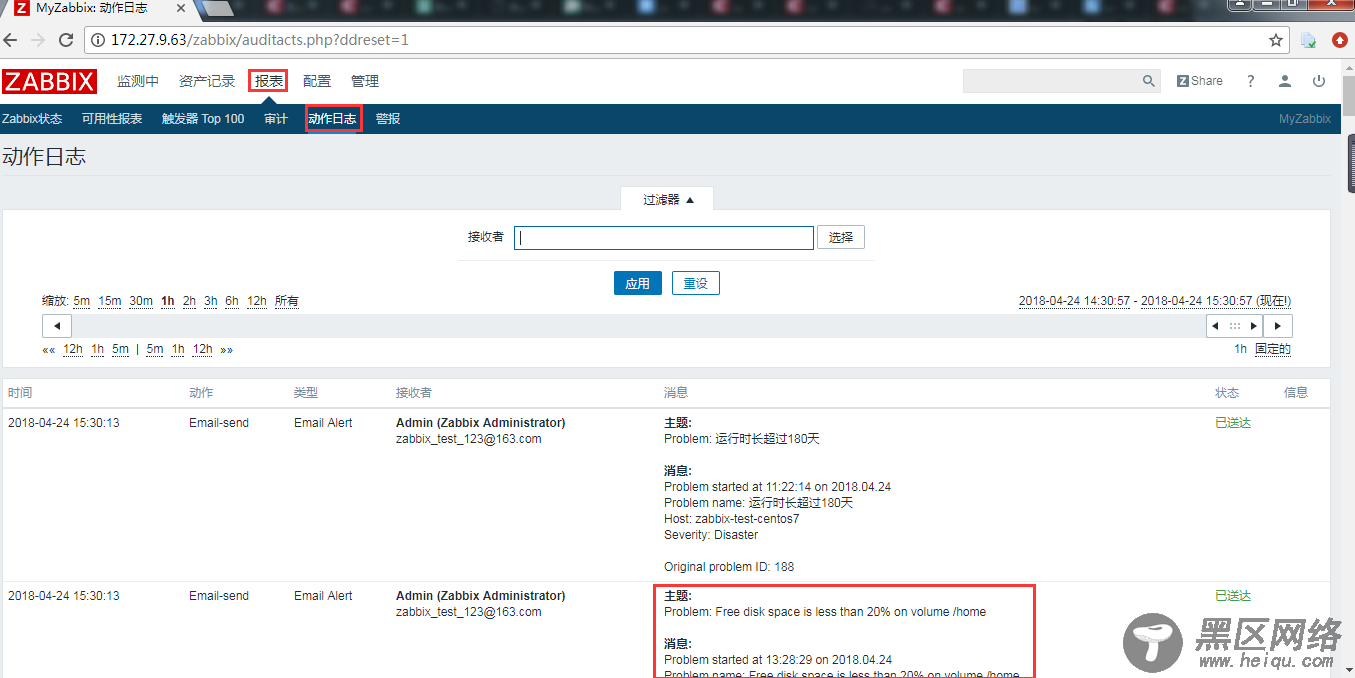Click the 选择 button

841,238
